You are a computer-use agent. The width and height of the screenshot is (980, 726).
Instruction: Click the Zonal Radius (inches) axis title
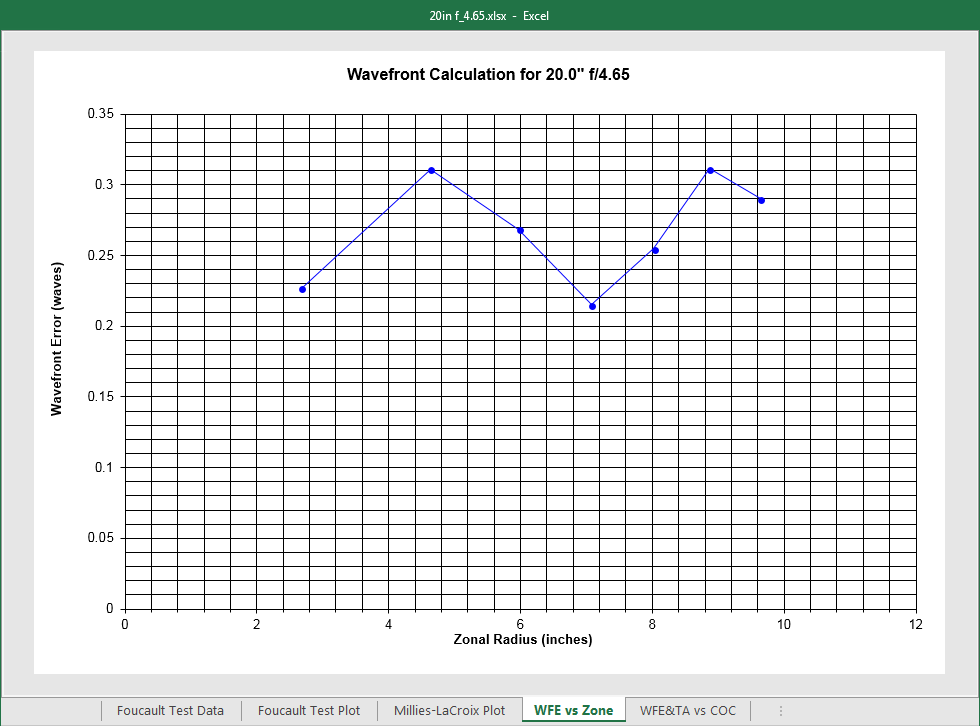(522, 640)
